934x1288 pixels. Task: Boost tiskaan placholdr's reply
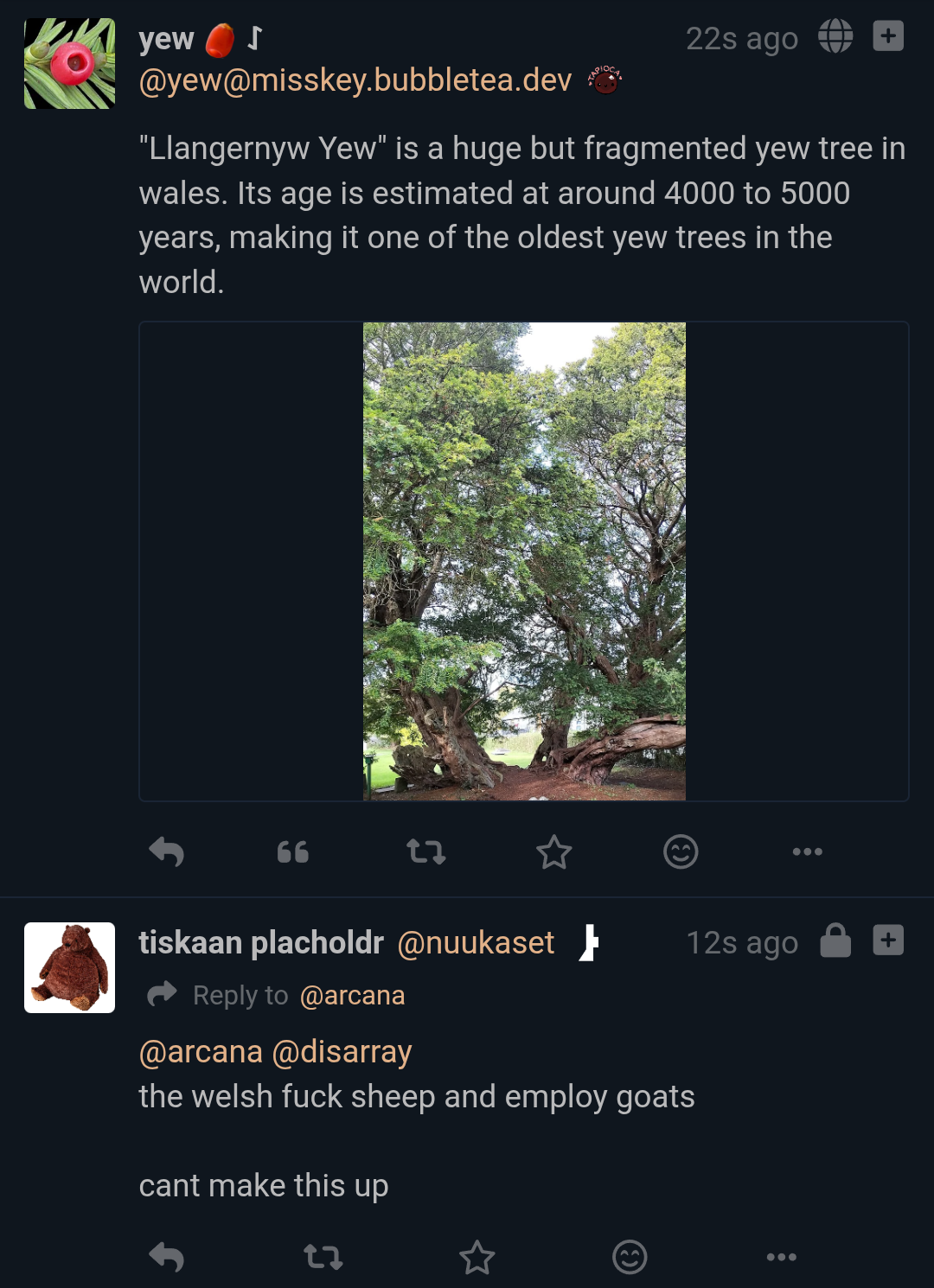(x=323, y=1257)
